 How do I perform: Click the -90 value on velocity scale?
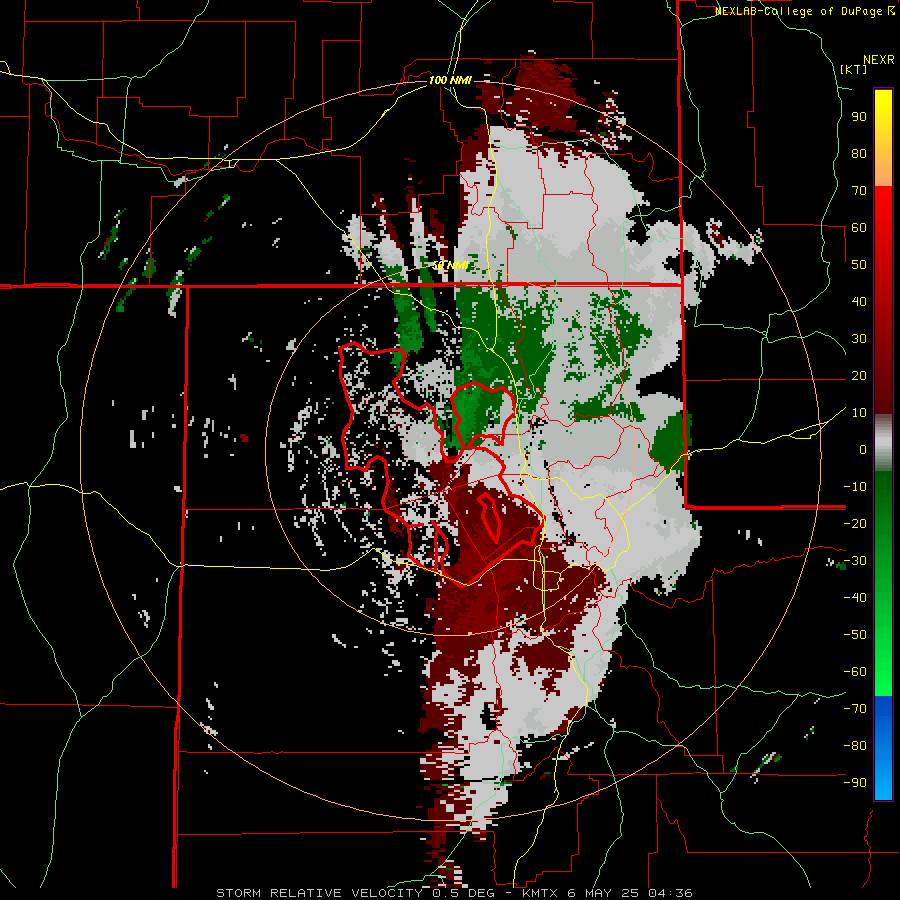click(855, 782)
